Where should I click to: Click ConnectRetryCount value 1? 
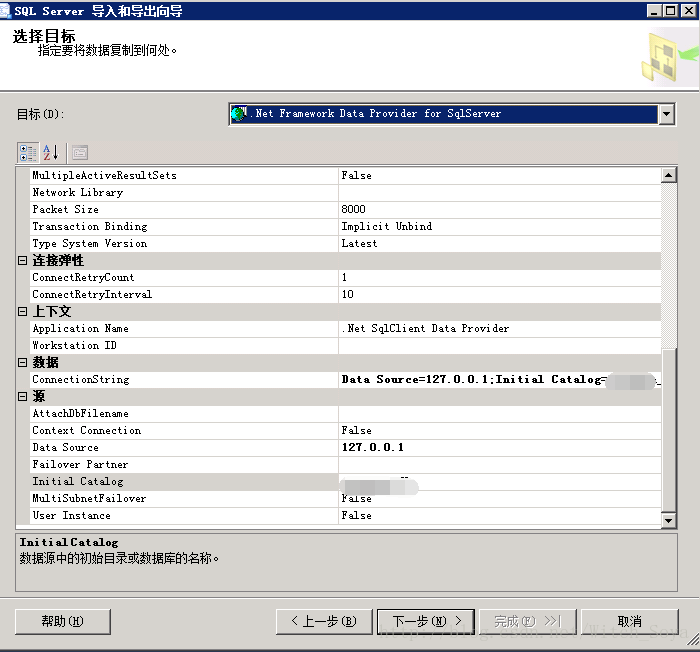500,277
